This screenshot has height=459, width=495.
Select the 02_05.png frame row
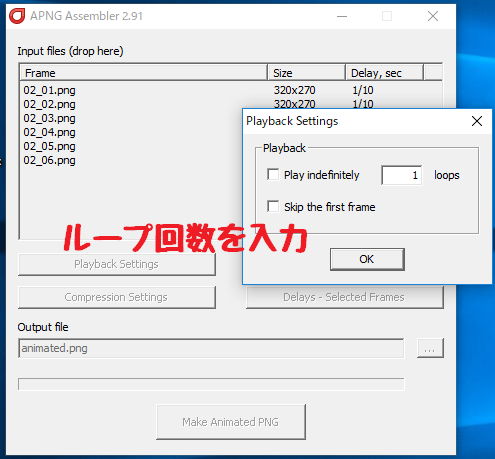131,146
